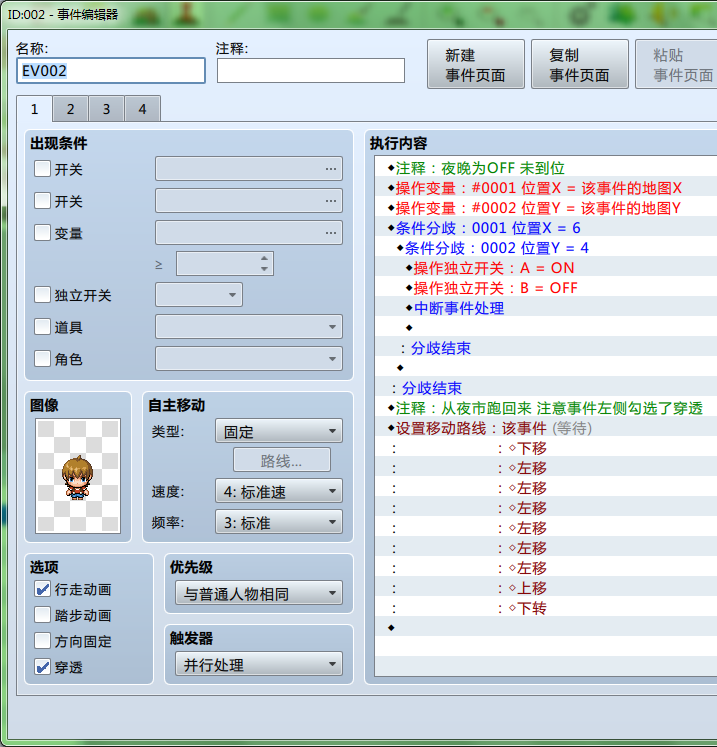This screenshot has height=747, width=717.
Task: Enable the 变量 condition checkbox
Action: pos(42,232)
